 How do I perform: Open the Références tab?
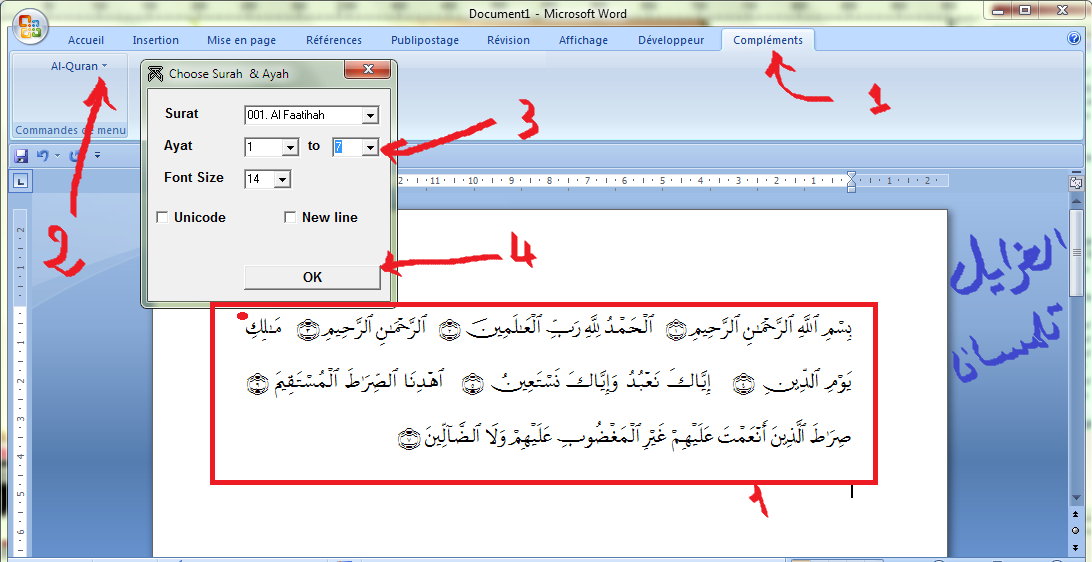coord(334,40)
